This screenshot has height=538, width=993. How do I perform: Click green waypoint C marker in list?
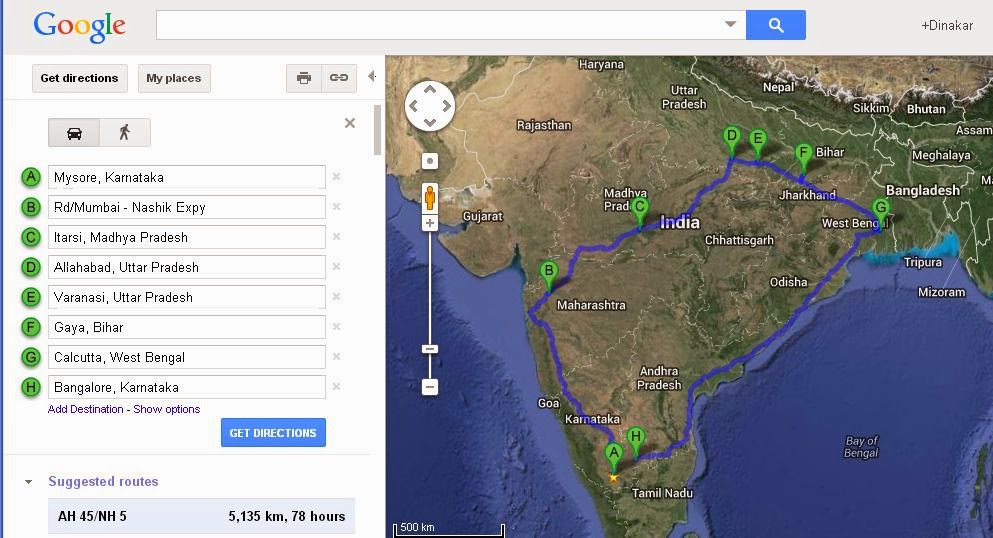[30, 237]
